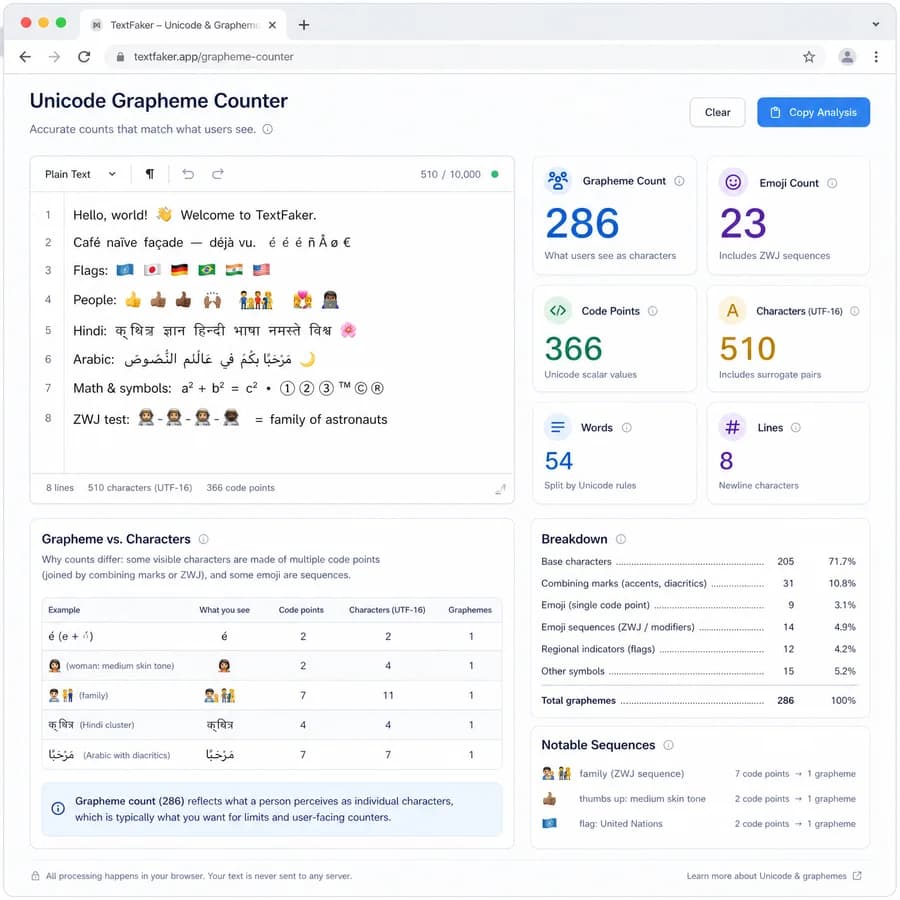Click the bookmark star in address bar
Viewport: 900px width, 900px height.
[x=809, y=57]
